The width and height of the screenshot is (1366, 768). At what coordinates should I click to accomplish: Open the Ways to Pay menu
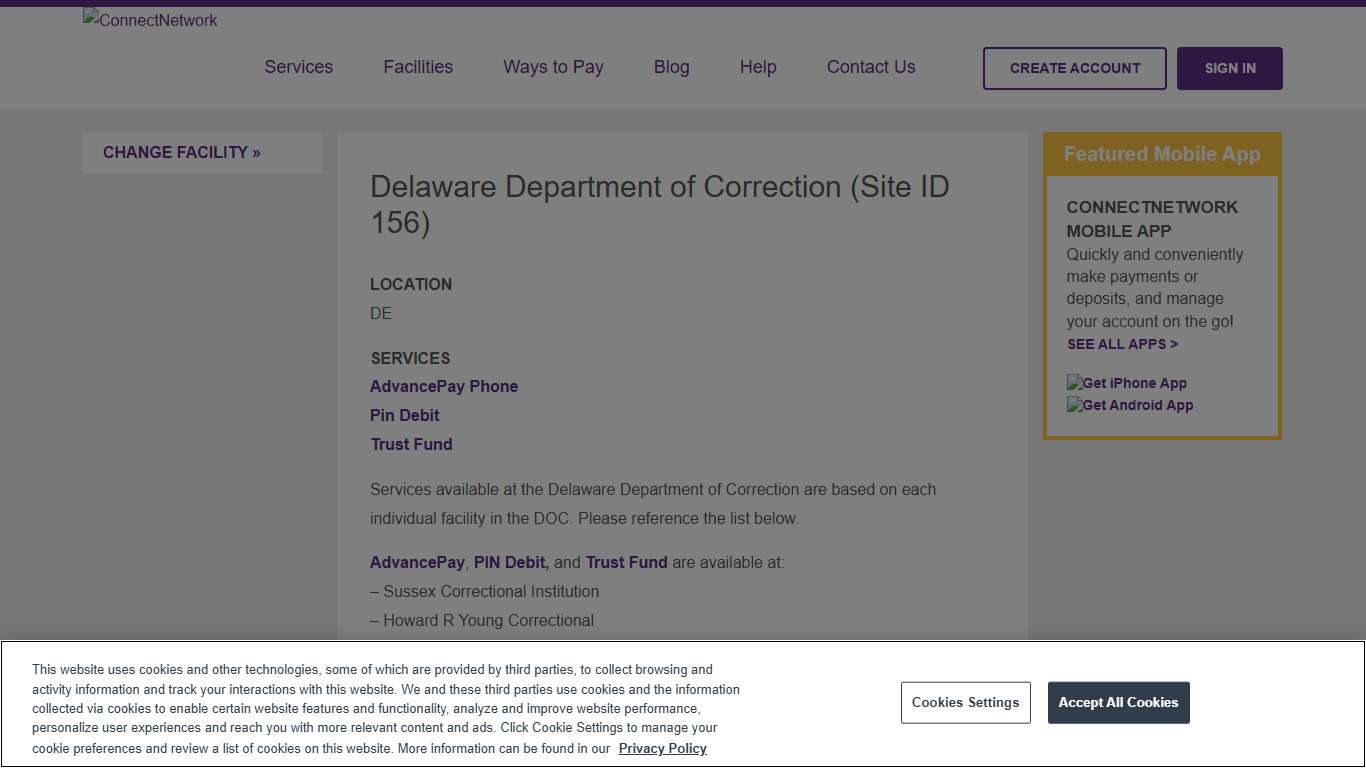tap(553, 67)
